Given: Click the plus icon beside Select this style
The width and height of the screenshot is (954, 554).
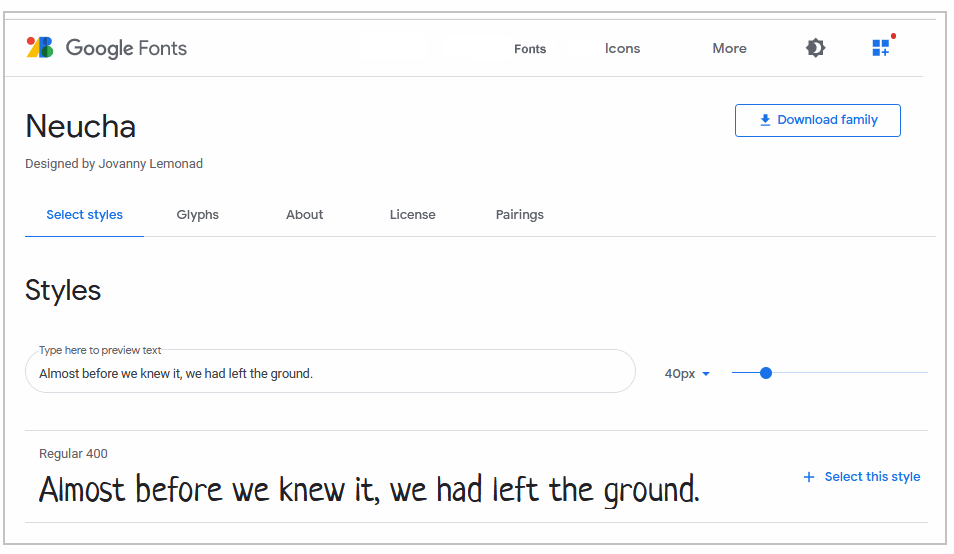Looking at the screenshot, I should [x=809, y=477].
